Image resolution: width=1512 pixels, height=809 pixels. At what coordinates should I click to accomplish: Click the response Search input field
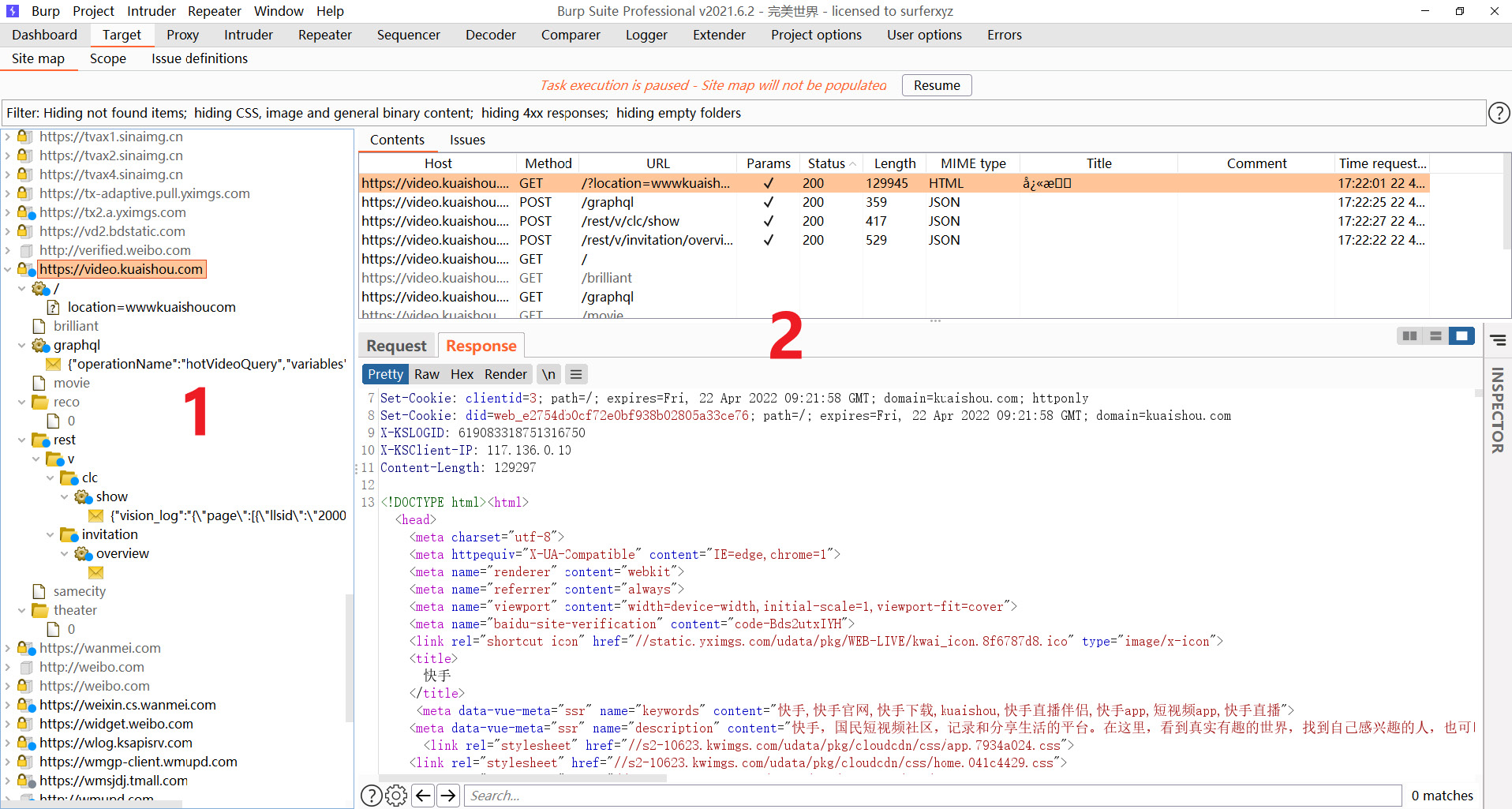933,796
